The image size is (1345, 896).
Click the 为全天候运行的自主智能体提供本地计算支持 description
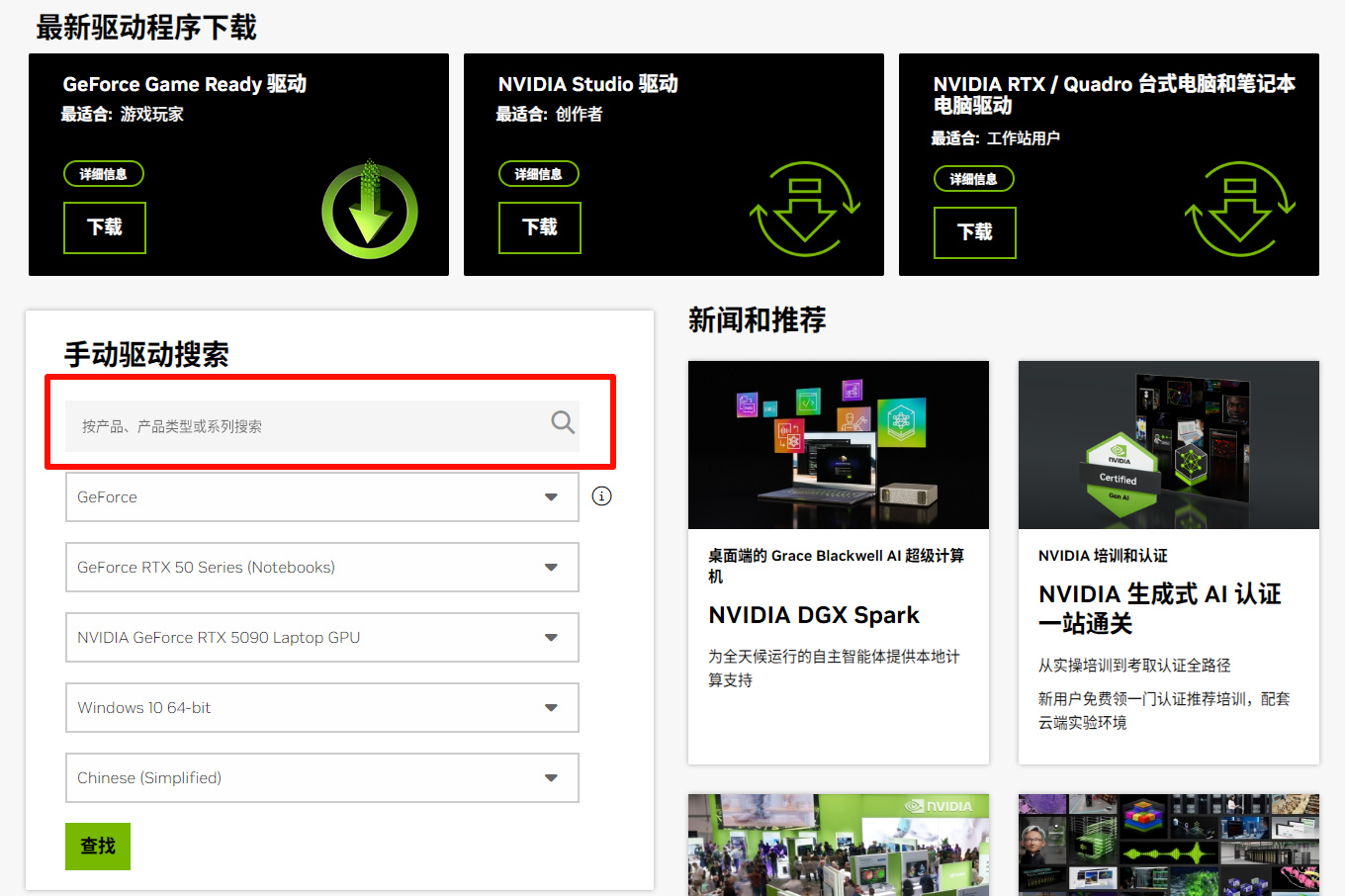(x=835, y=669)
